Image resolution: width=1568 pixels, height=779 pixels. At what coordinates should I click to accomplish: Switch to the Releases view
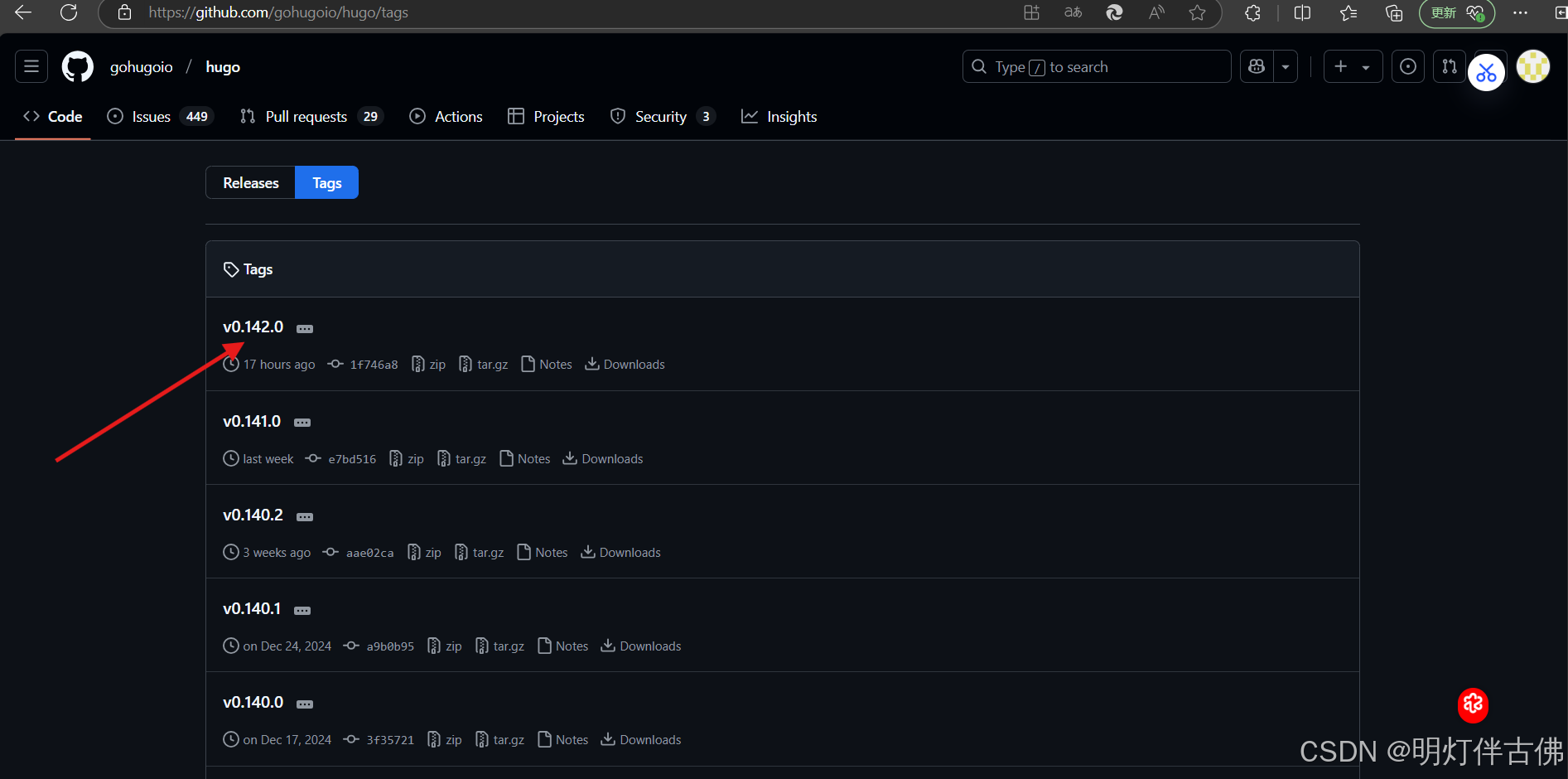[x=250, y=182]
